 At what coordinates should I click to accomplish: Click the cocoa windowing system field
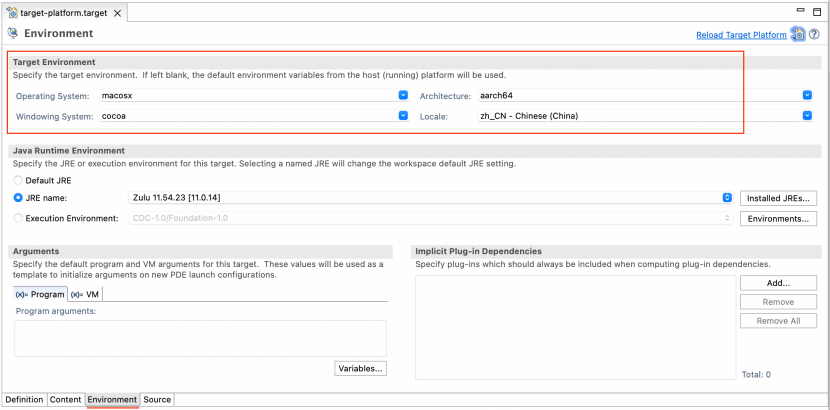[x=254, y=116]
